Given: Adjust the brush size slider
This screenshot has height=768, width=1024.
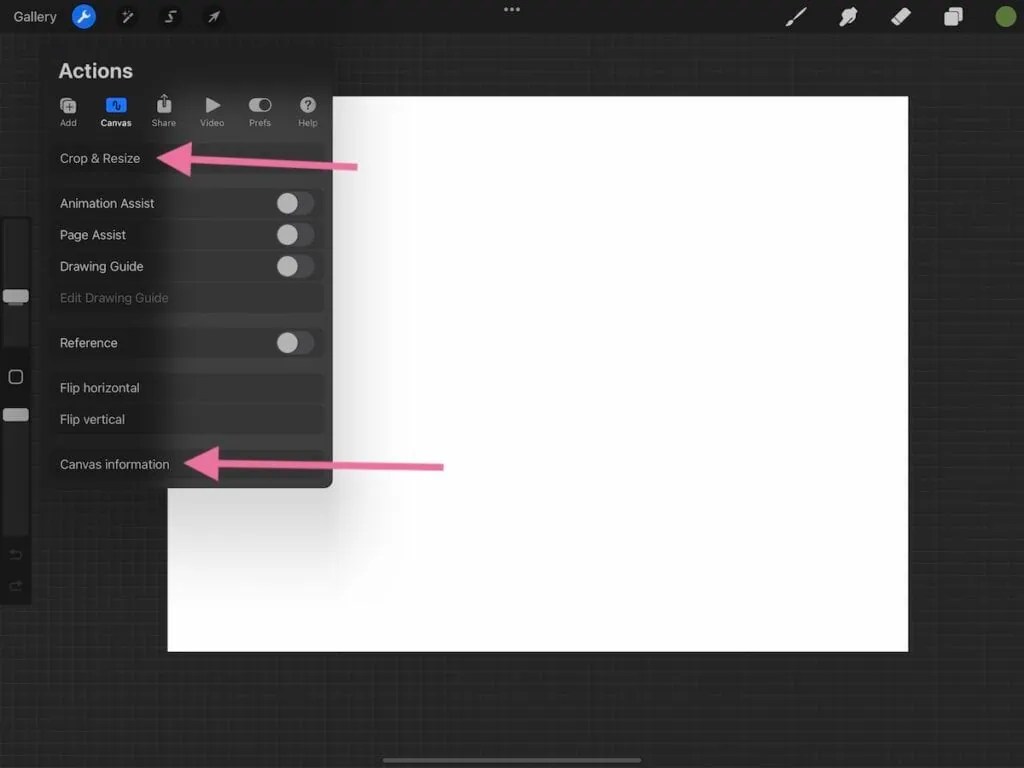Looking at the screenshot, I should 15,297.
